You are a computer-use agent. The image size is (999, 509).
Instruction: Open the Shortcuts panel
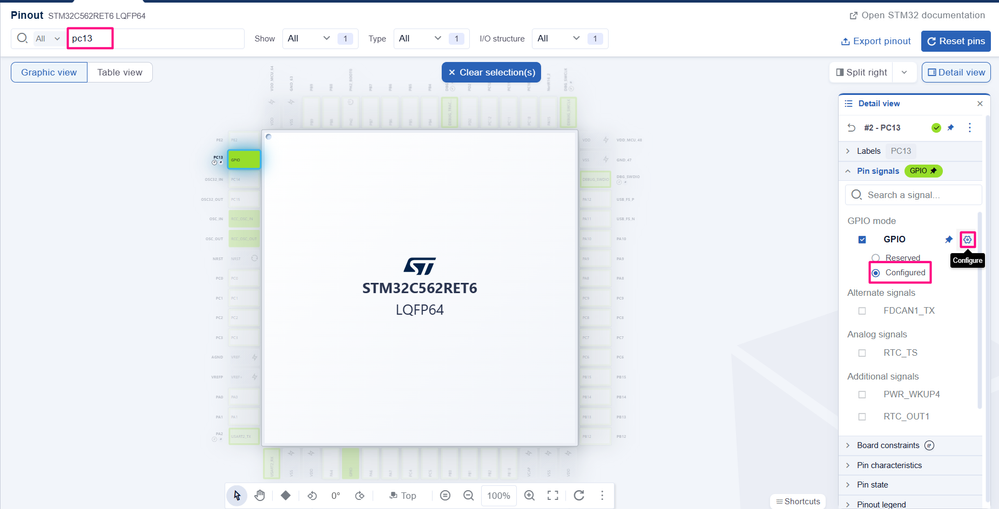[798, 501]
